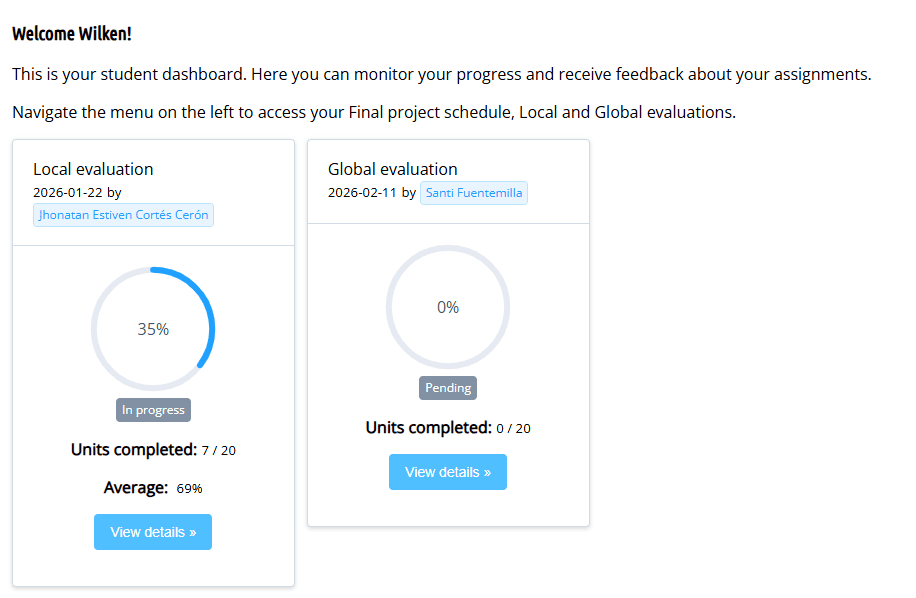The width and height of the screenshot is (916, 598).
Task: Select the 'Pending' status badge
Action: click(447, 387)
